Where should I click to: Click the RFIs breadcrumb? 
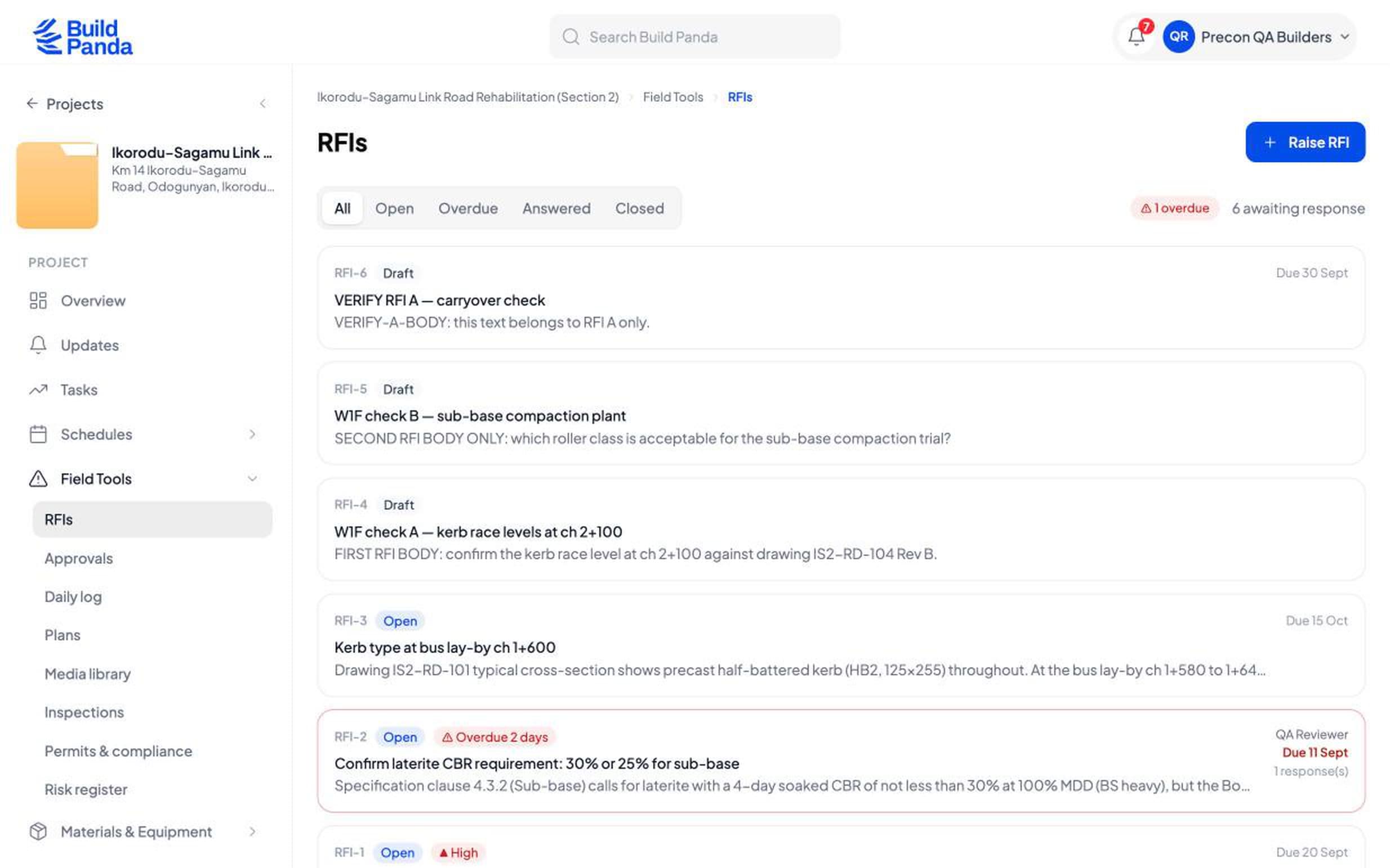740,97
